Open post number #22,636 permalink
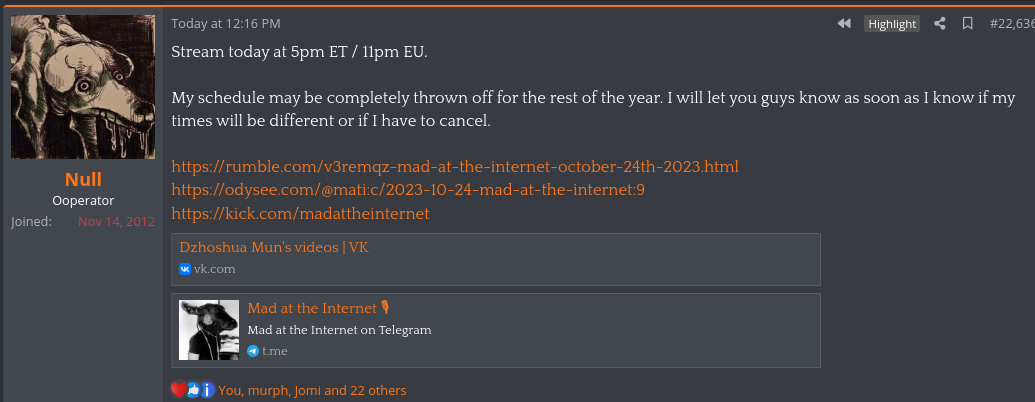 [x=1011, y=24]
